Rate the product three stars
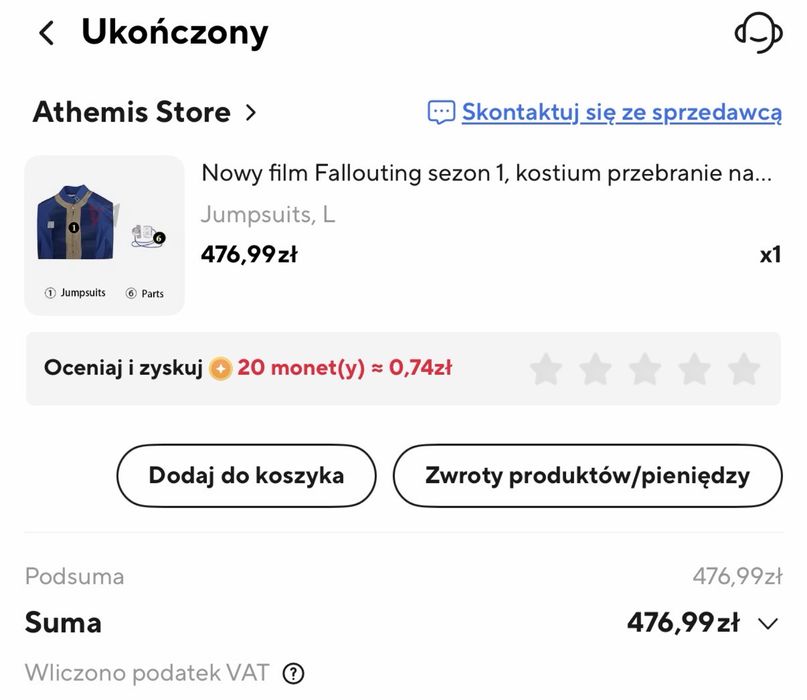Viewport: 807px width, 700px height. tap(645, 369)
